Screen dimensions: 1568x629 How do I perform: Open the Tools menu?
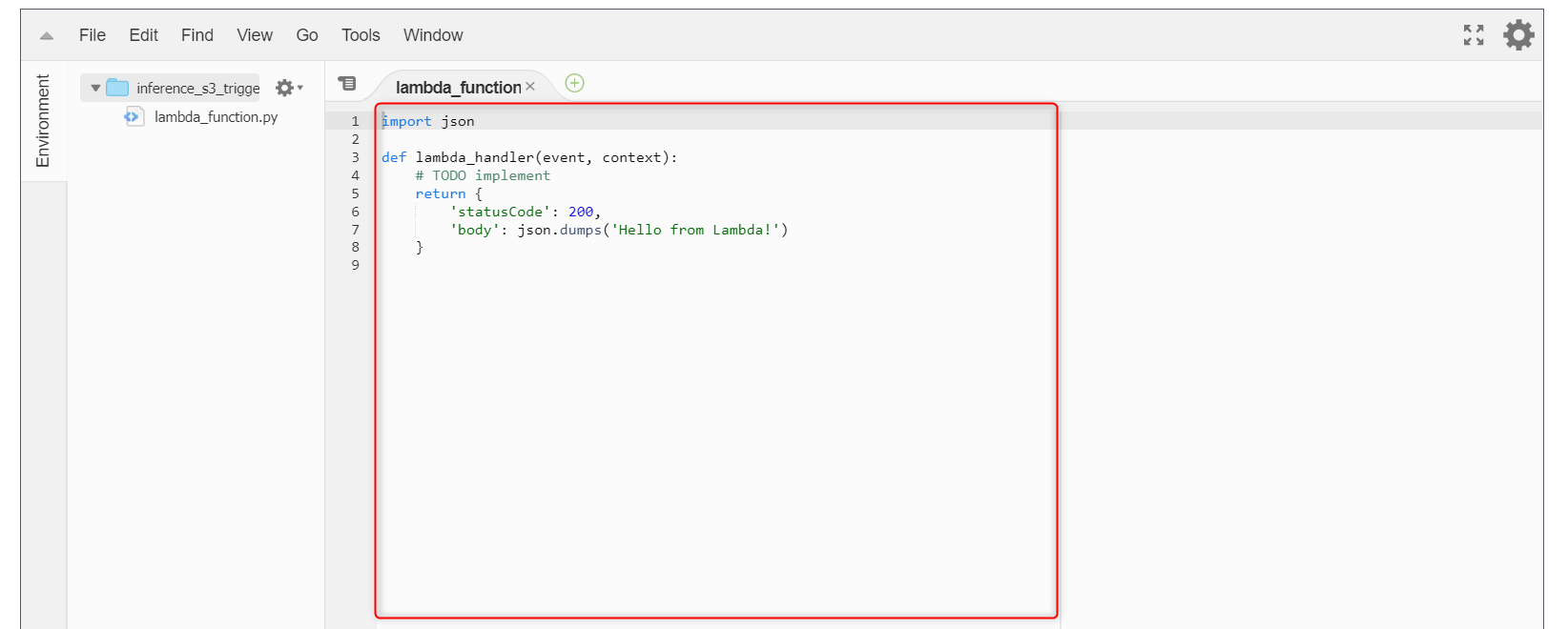361,35
